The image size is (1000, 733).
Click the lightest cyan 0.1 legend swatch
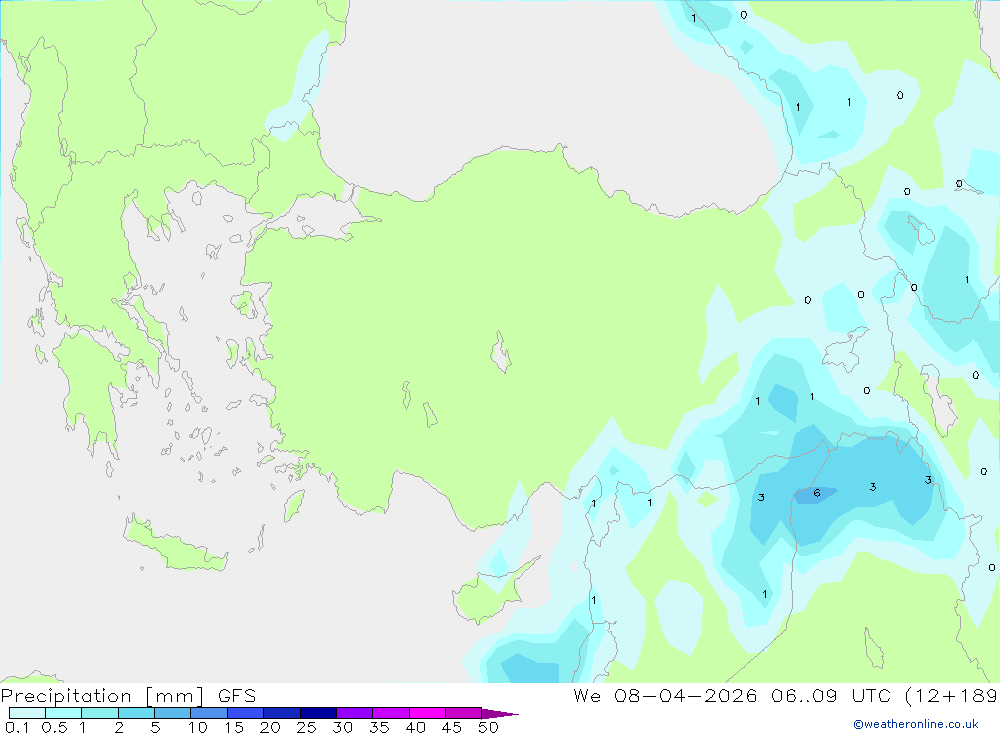click(27, 713)
